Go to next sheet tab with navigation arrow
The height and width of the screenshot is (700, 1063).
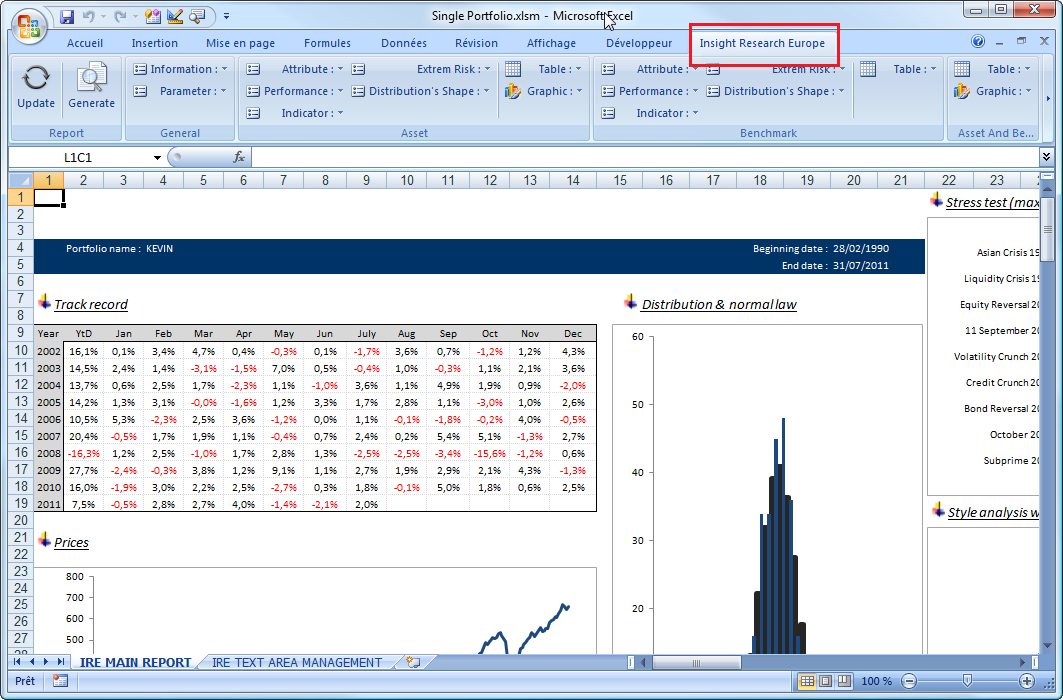(x=46, y=662)
